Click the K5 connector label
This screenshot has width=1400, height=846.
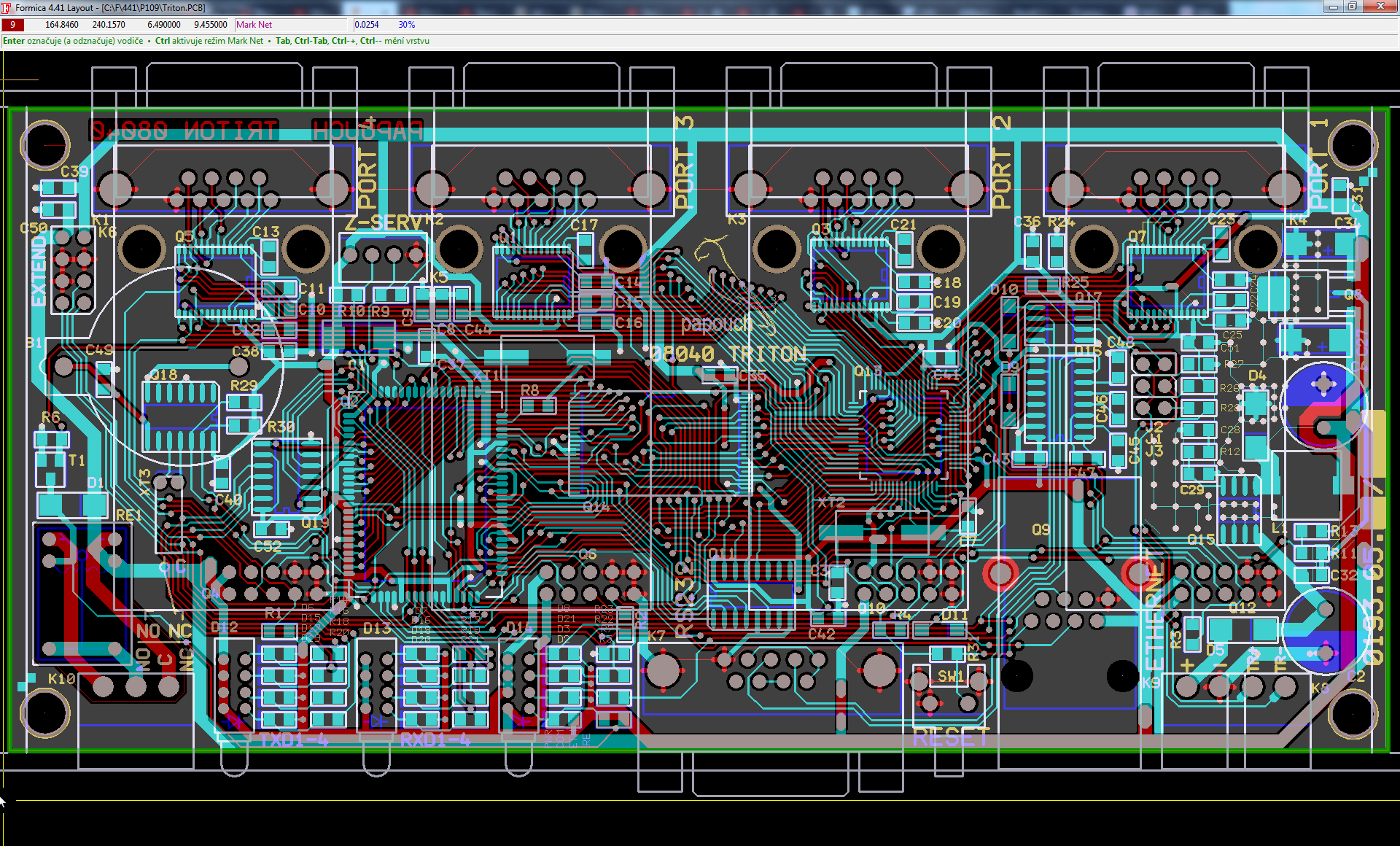click(x=439, y=278)
